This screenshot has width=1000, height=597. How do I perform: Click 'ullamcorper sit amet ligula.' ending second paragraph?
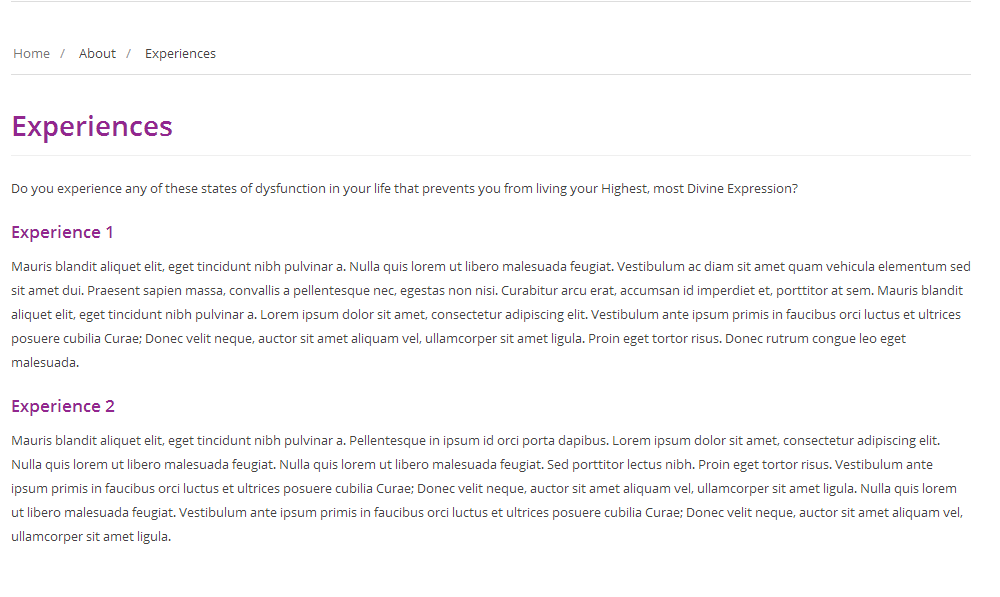coord(91,537)
